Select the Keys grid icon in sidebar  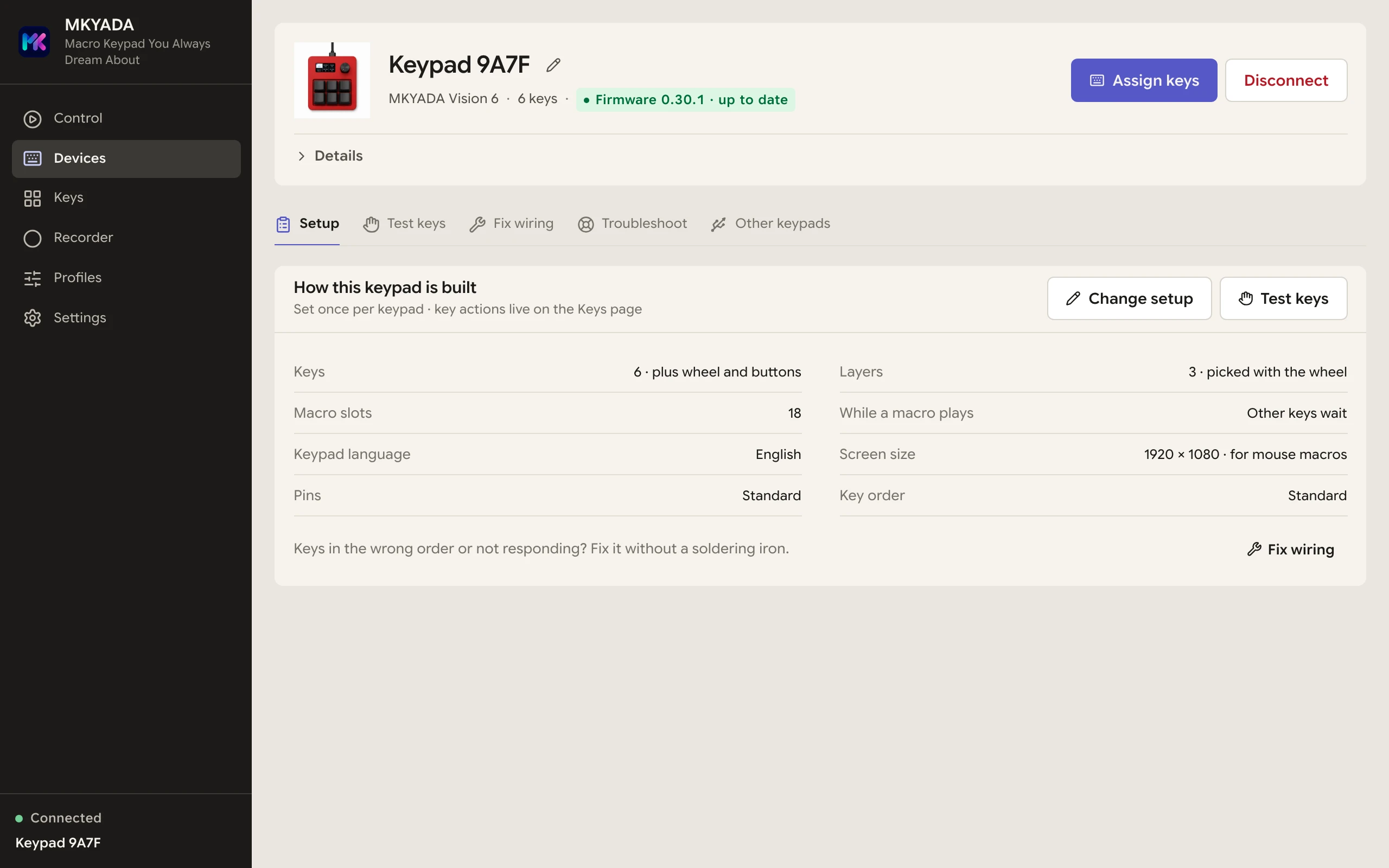33,198
